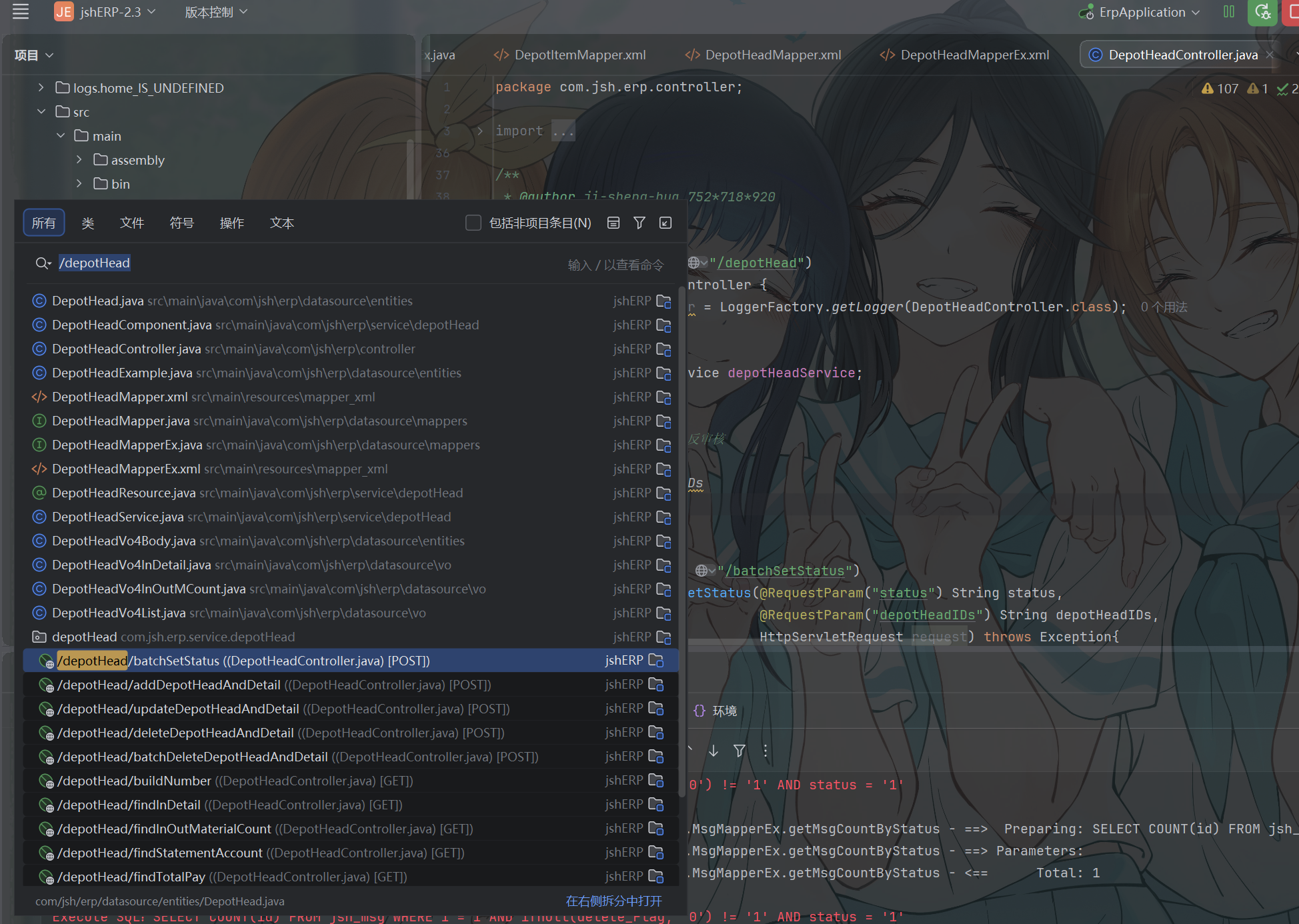Viewport: 1299px width, 924px height.
Task: Collapse the main folder
Action: pyautogui.click(x=60, y=135)
